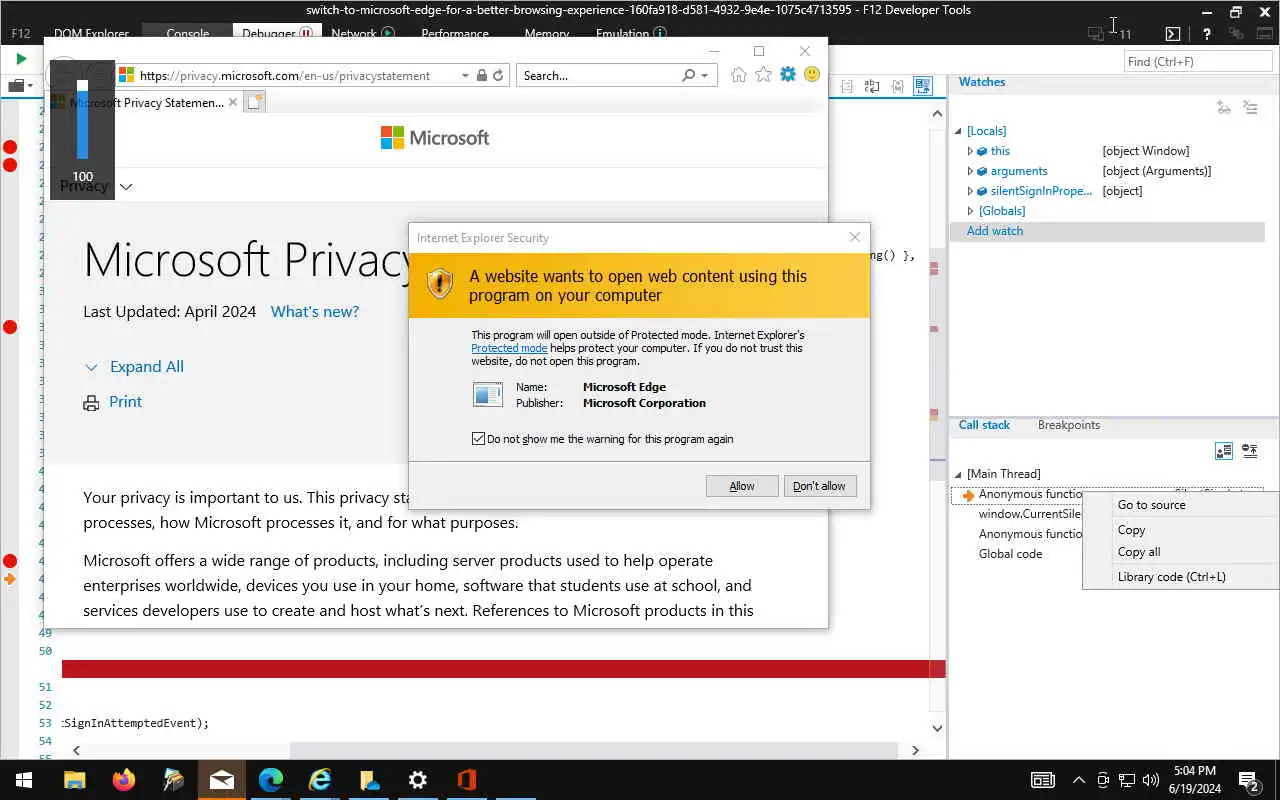
Task: Switch to the Emulation tab
Action: coord(631,33)
